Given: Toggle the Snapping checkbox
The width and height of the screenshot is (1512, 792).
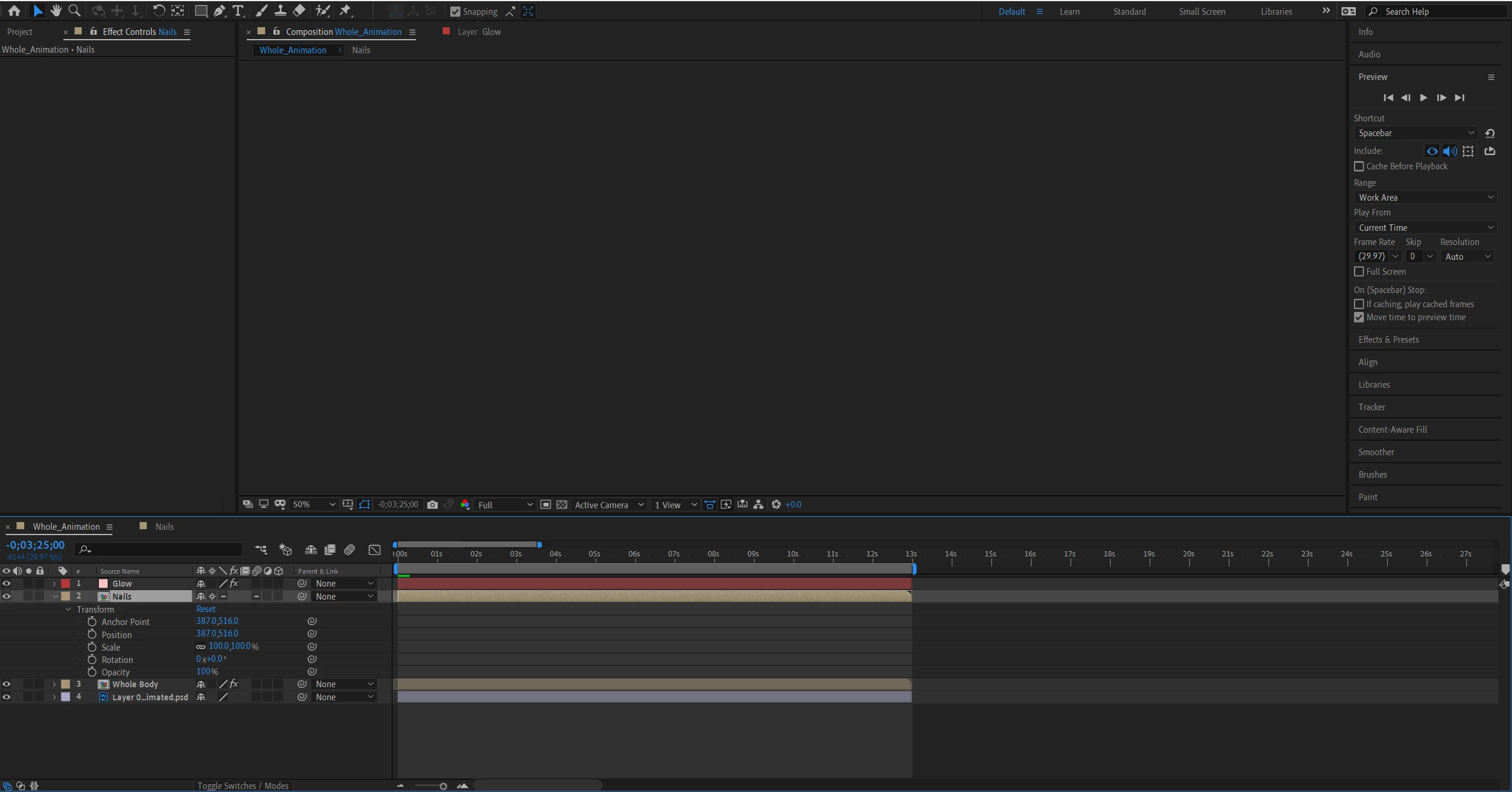Looking at the screenshot, I should 455,11.
